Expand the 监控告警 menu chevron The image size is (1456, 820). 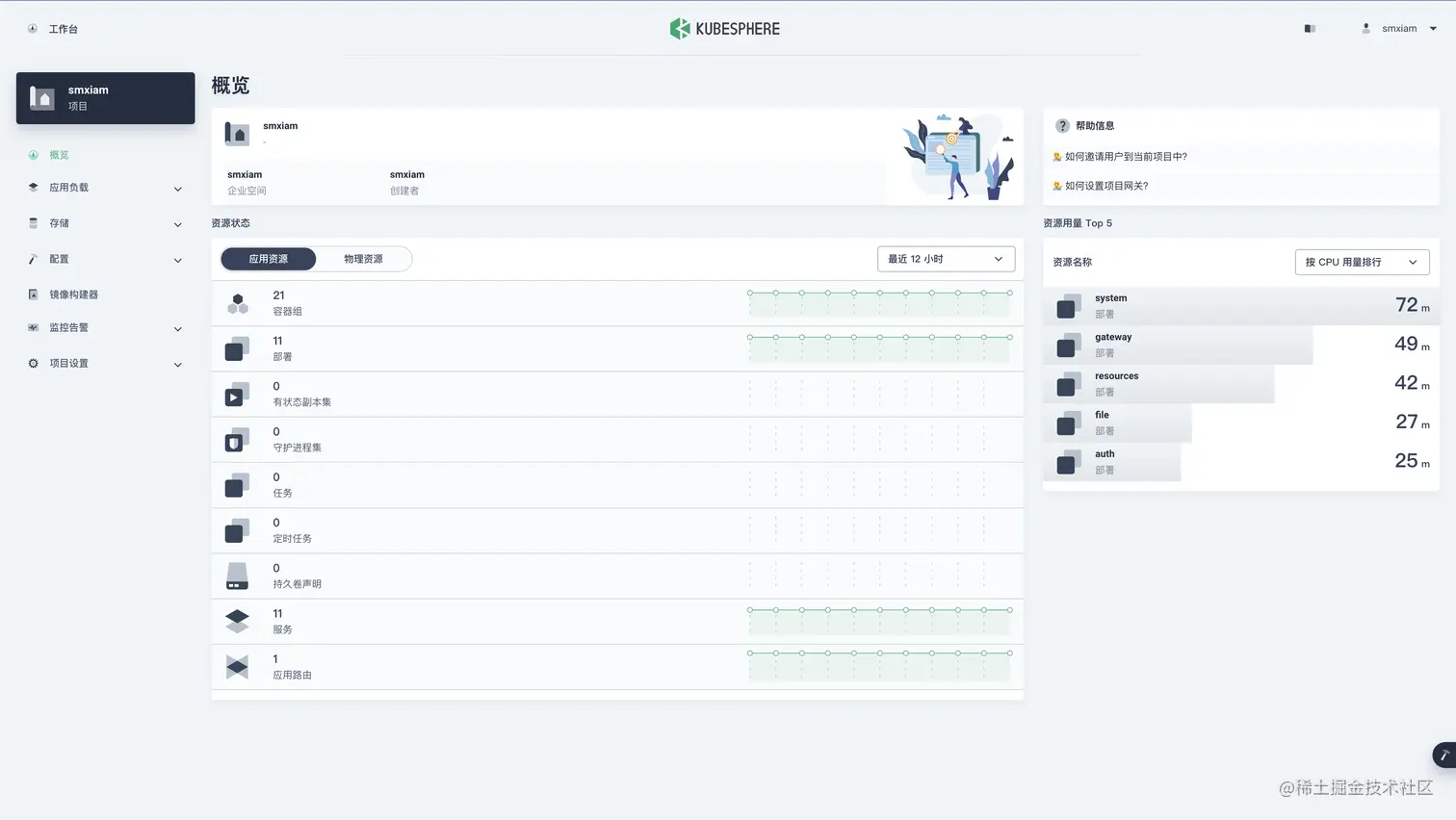pos(177,328)
